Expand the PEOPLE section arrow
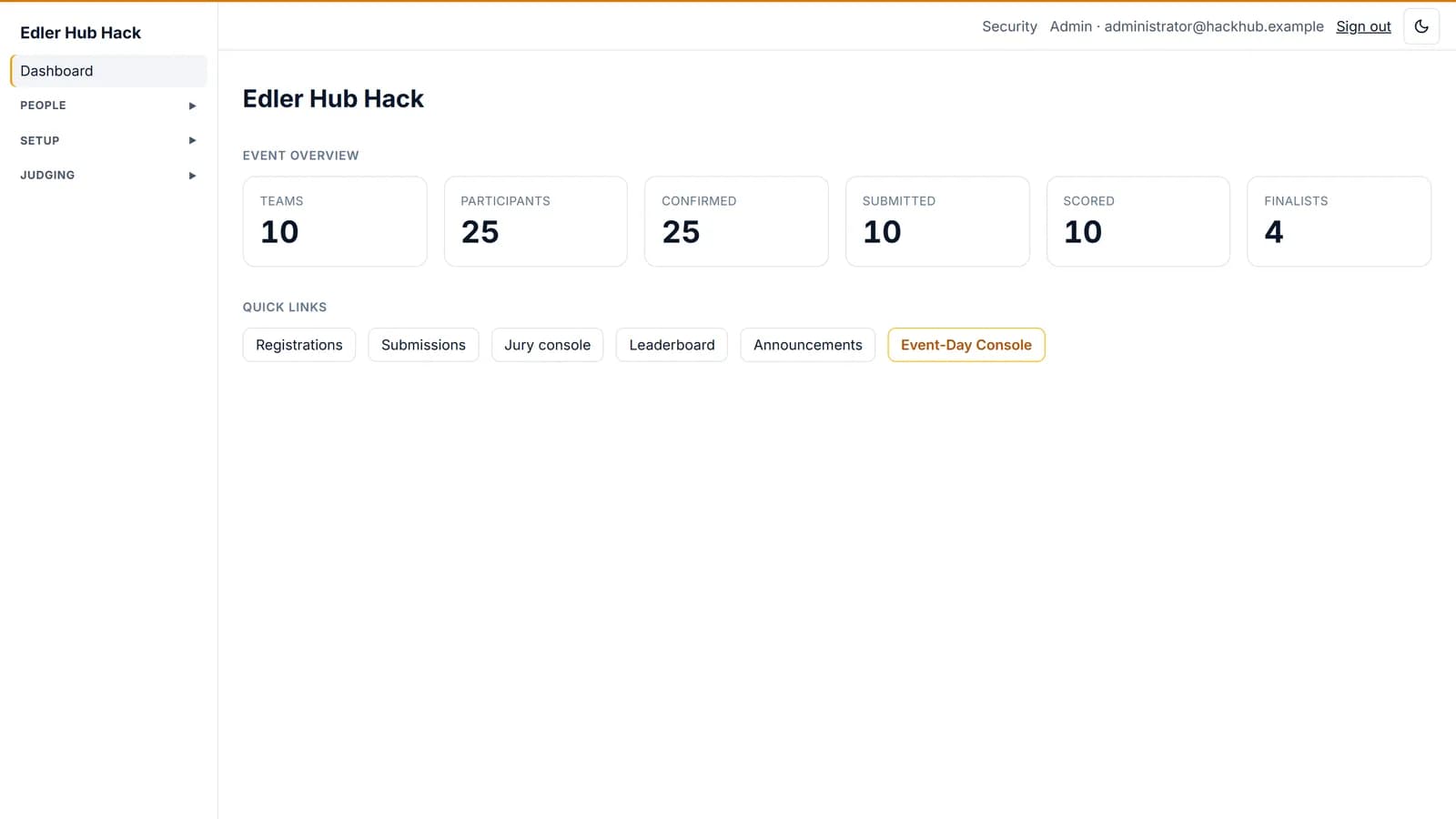The width and height of the screenshot is (1456, 819). [192, 106]
